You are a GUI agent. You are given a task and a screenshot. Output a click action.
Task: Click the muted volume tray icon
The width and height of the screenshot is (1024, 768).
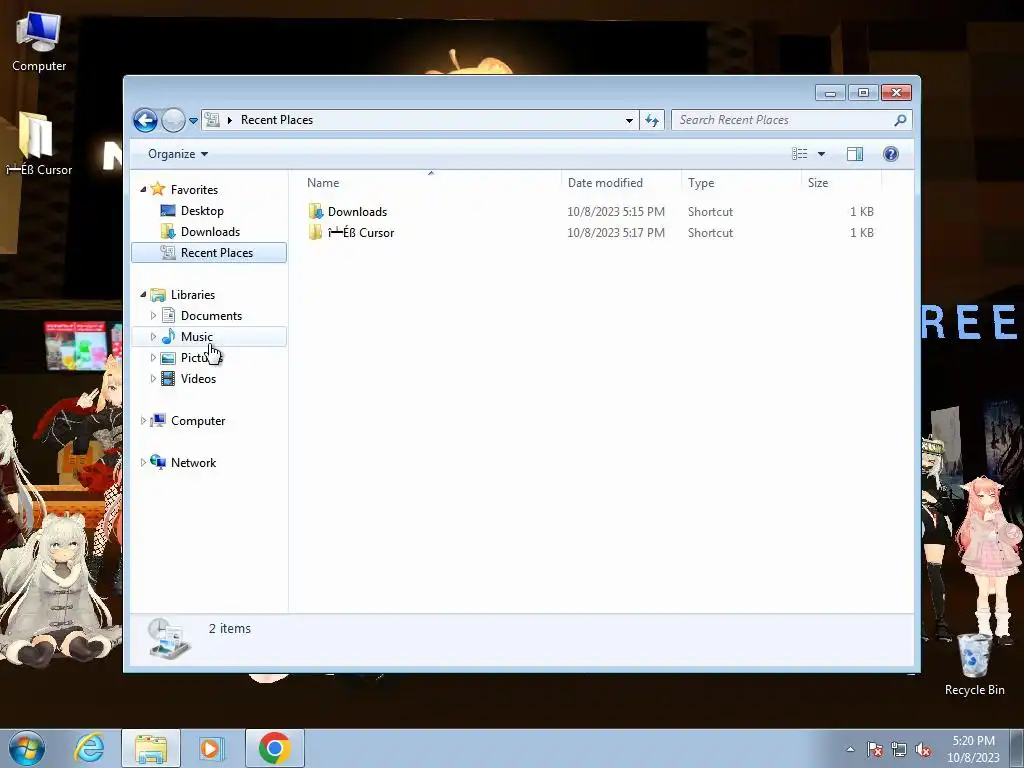pyautogui.click(x=923, y=749)
